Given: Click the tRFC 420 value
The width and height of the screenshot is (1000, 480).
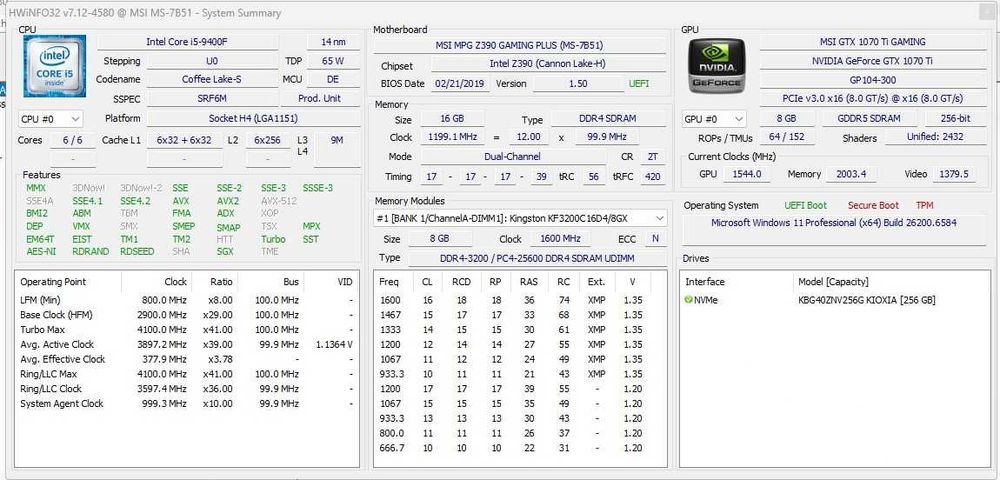Looking at the screenshot, I should [x=652, y=177].
